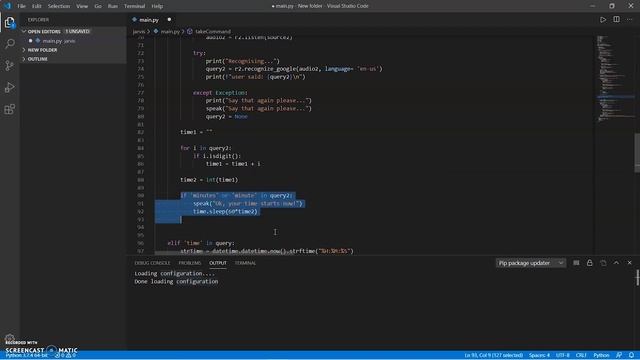Open the File menu
Image resolution: width=640 pixels, height=360 pixels.
21,6
